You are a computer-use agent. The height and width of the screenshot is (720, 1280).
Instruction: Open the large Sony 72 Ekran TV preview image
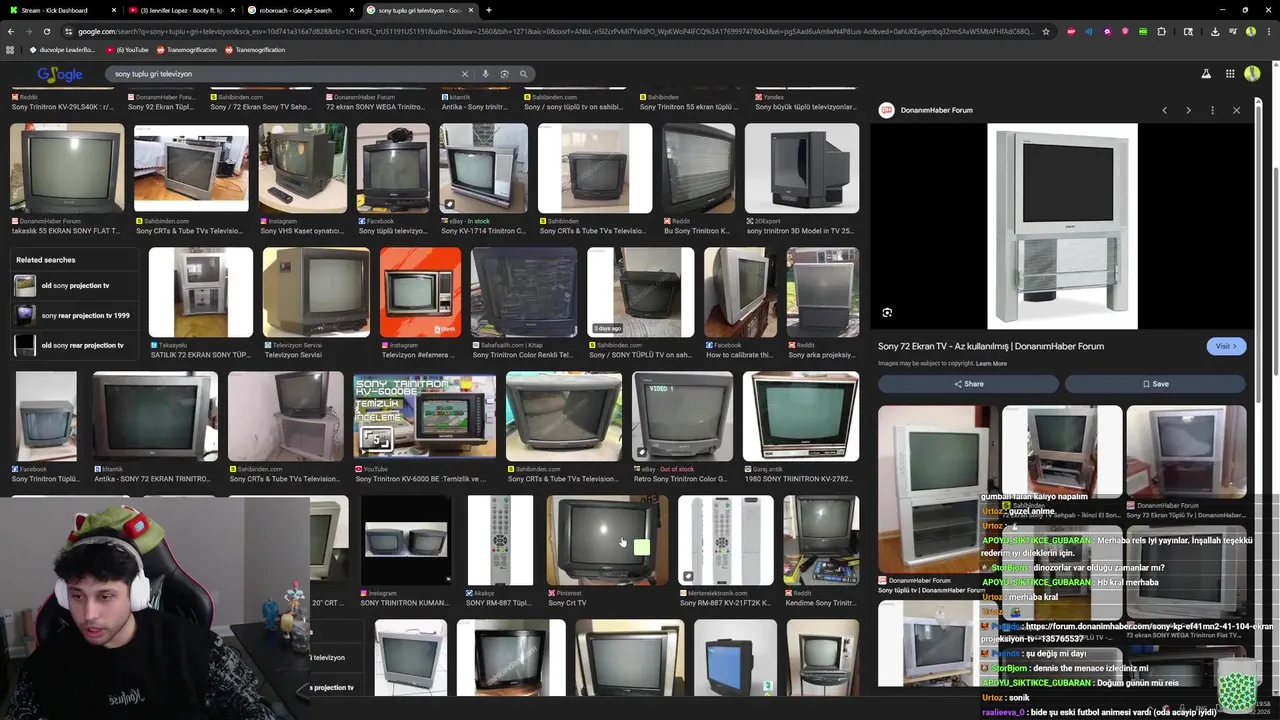point(1062,226)
